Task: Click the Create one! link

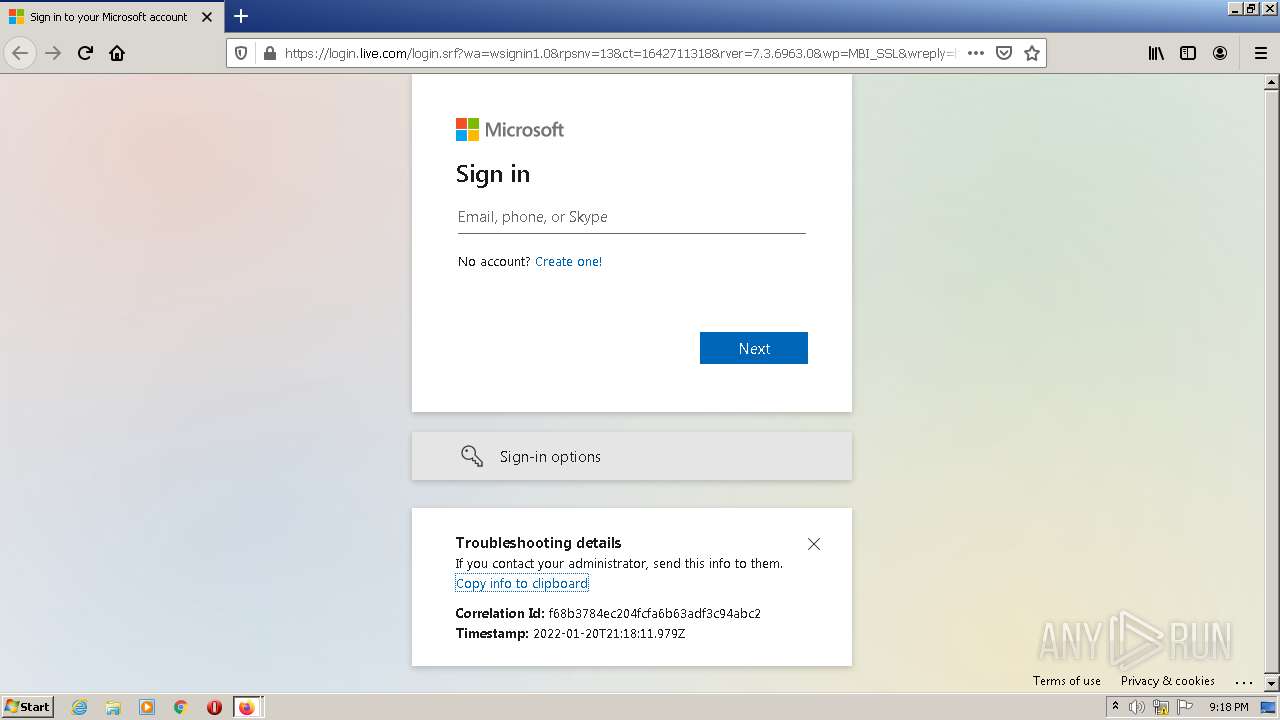Action: (x=568, y=262)
